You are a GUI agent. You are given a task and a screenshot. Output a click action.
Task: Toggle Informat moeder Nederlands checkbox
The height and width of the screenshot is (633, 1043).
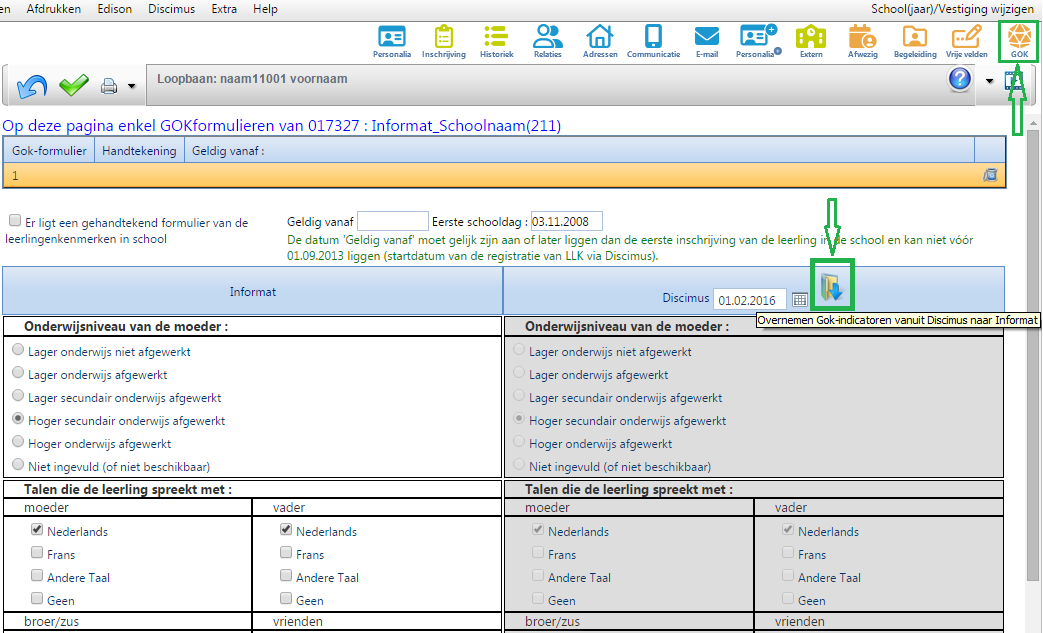pos(37,529)
